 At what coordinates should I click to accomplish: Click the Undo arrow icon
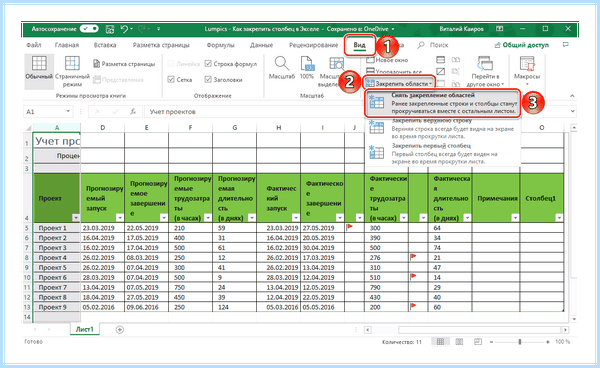pos(124,29)
